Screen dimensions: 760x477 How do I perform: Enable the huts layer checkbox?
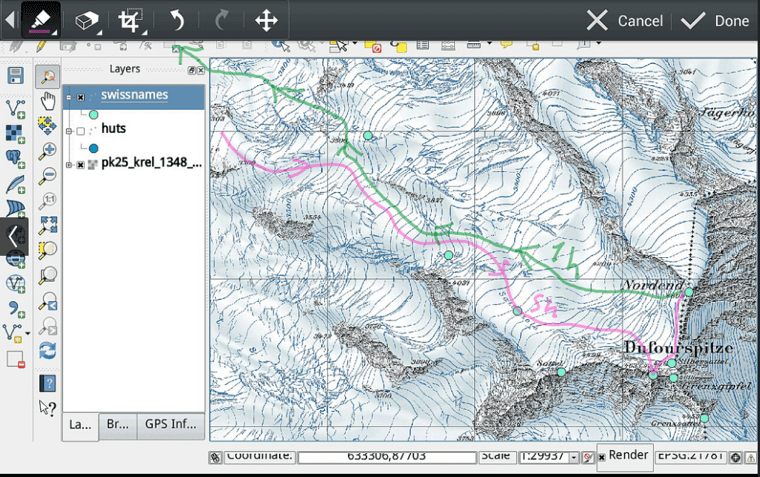81,129
